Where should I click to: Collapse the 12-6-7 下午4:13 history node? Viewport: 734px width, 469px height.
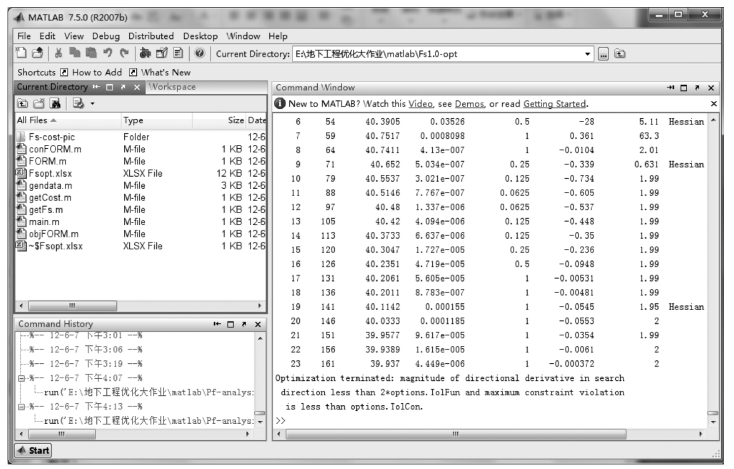(x=21, y=407)
